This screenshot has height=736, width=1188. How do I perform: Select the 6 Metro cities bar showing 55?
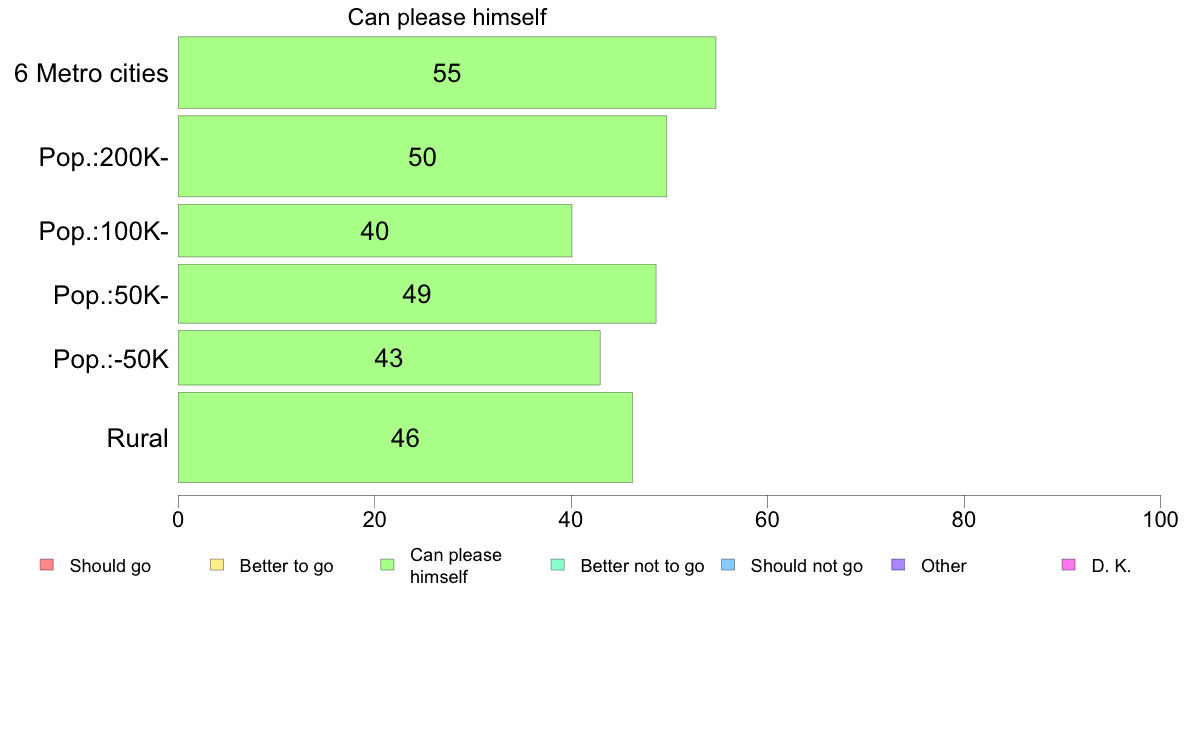pos(447,73)
